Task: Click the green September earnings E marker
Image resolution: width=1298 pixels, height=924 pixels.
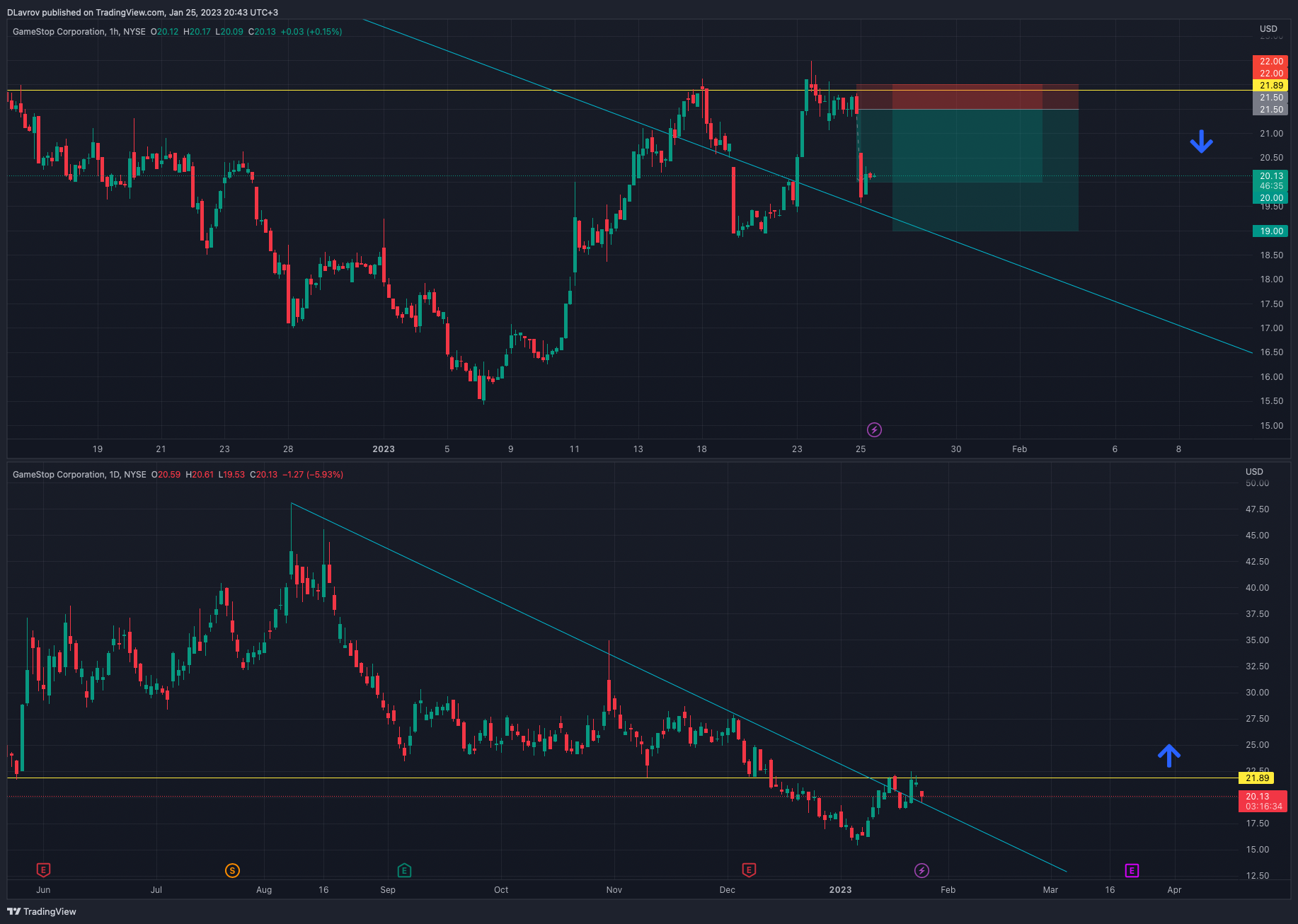Action: point(404,870)
